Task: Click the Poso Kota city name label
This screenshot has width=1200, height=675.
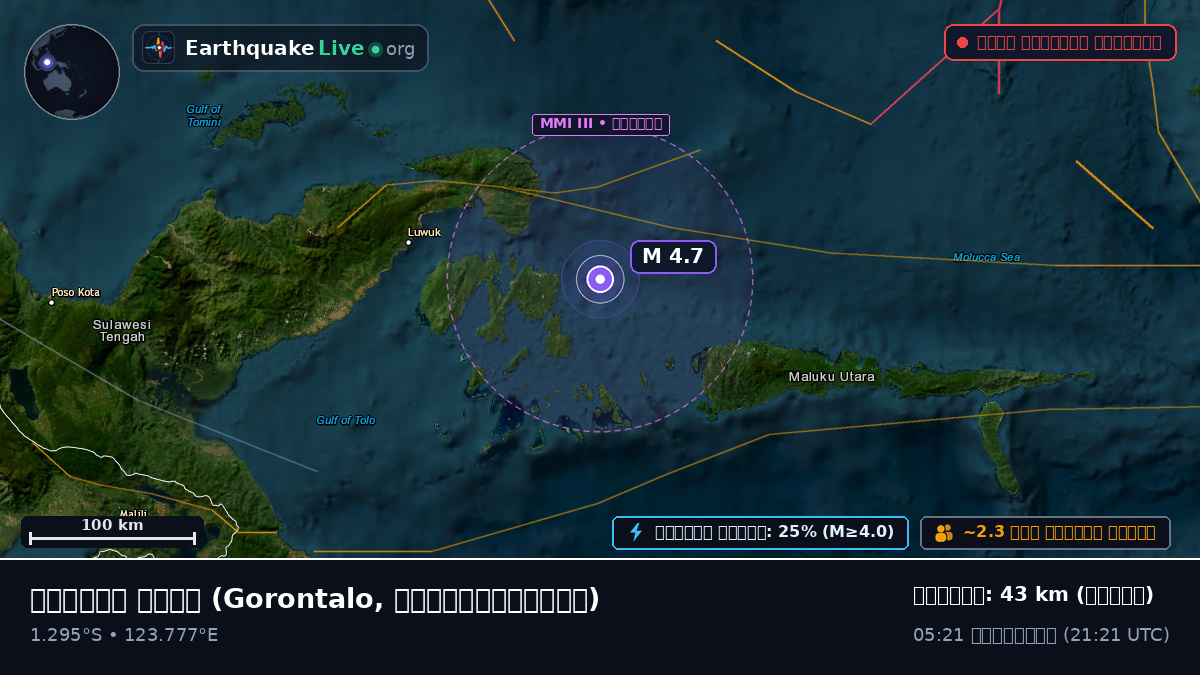Action: click(76, 293)
